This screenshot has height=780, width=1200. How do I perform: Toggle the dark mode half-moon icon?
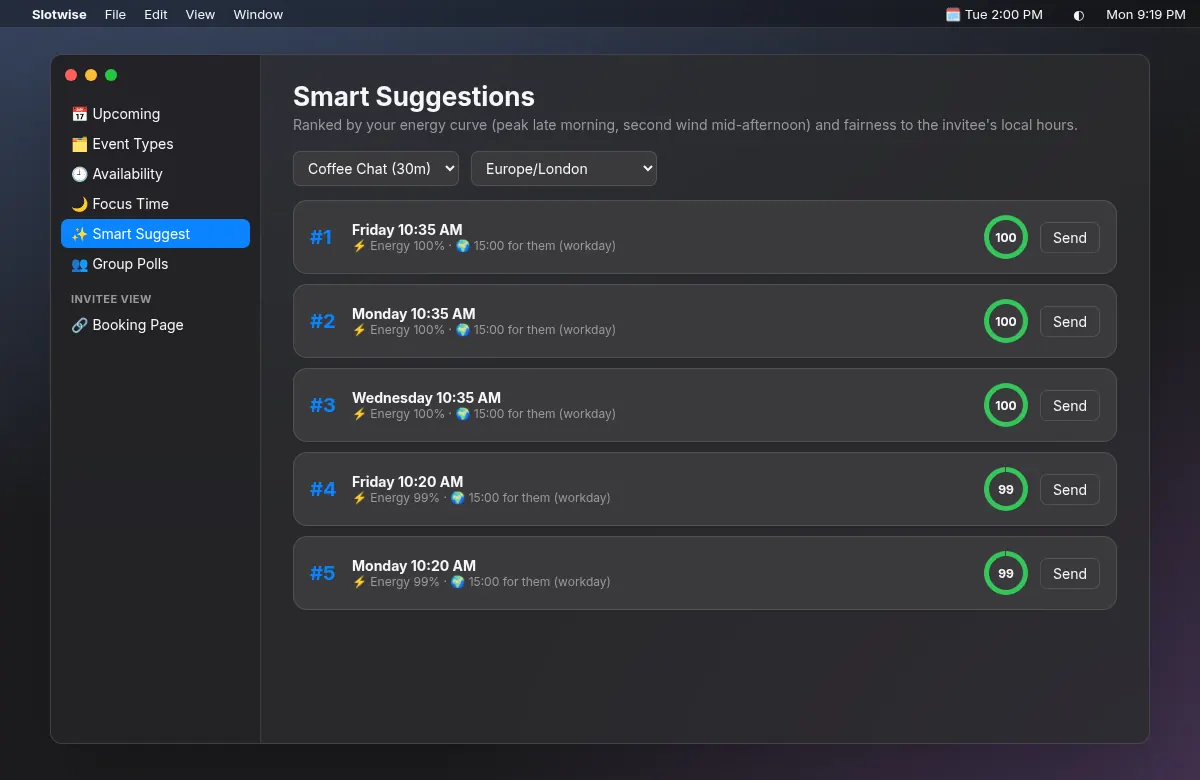point(1078,15)
